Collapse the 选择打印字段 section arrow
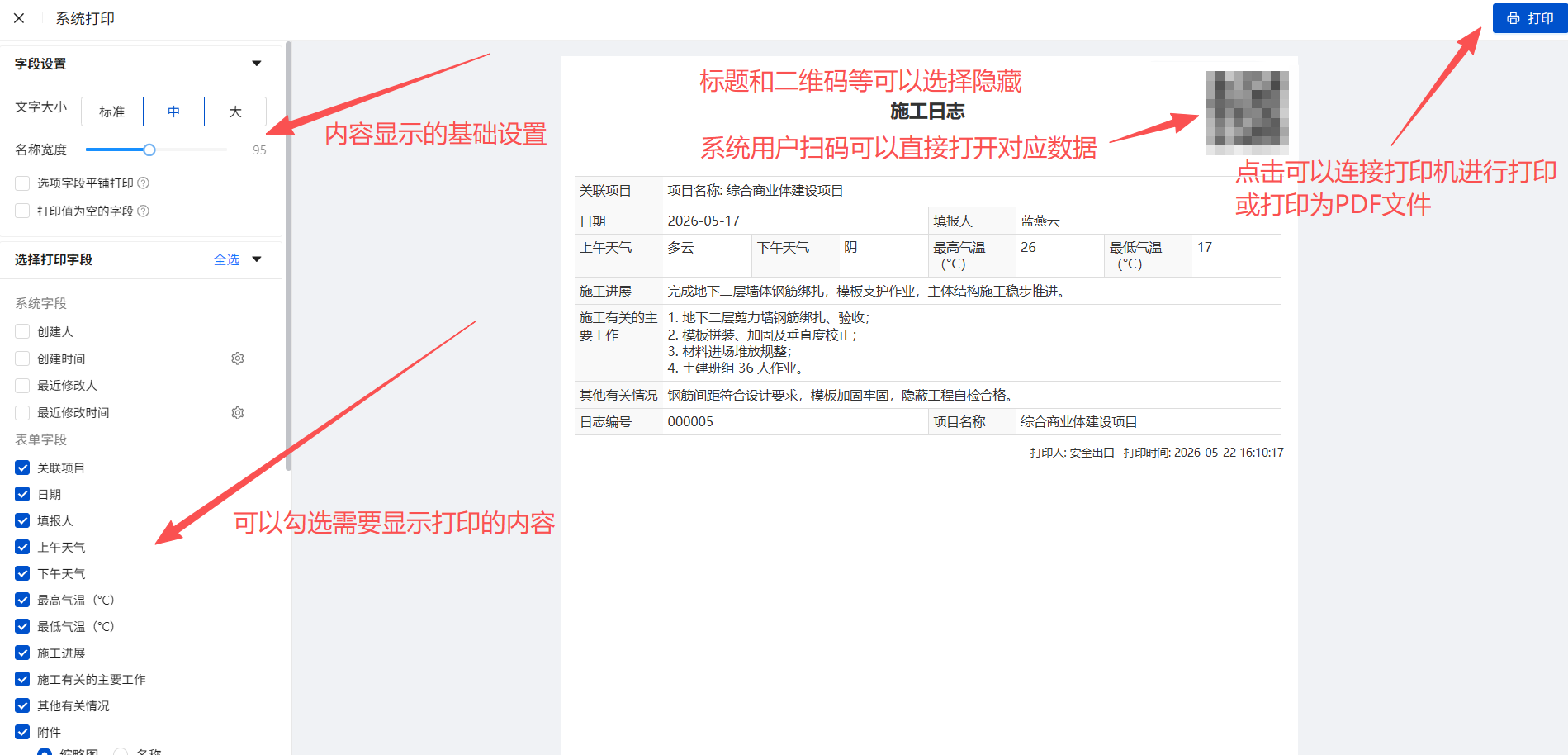Image resolution: width=1568 pixels, height=755 pixels. (x=257, y=259)
